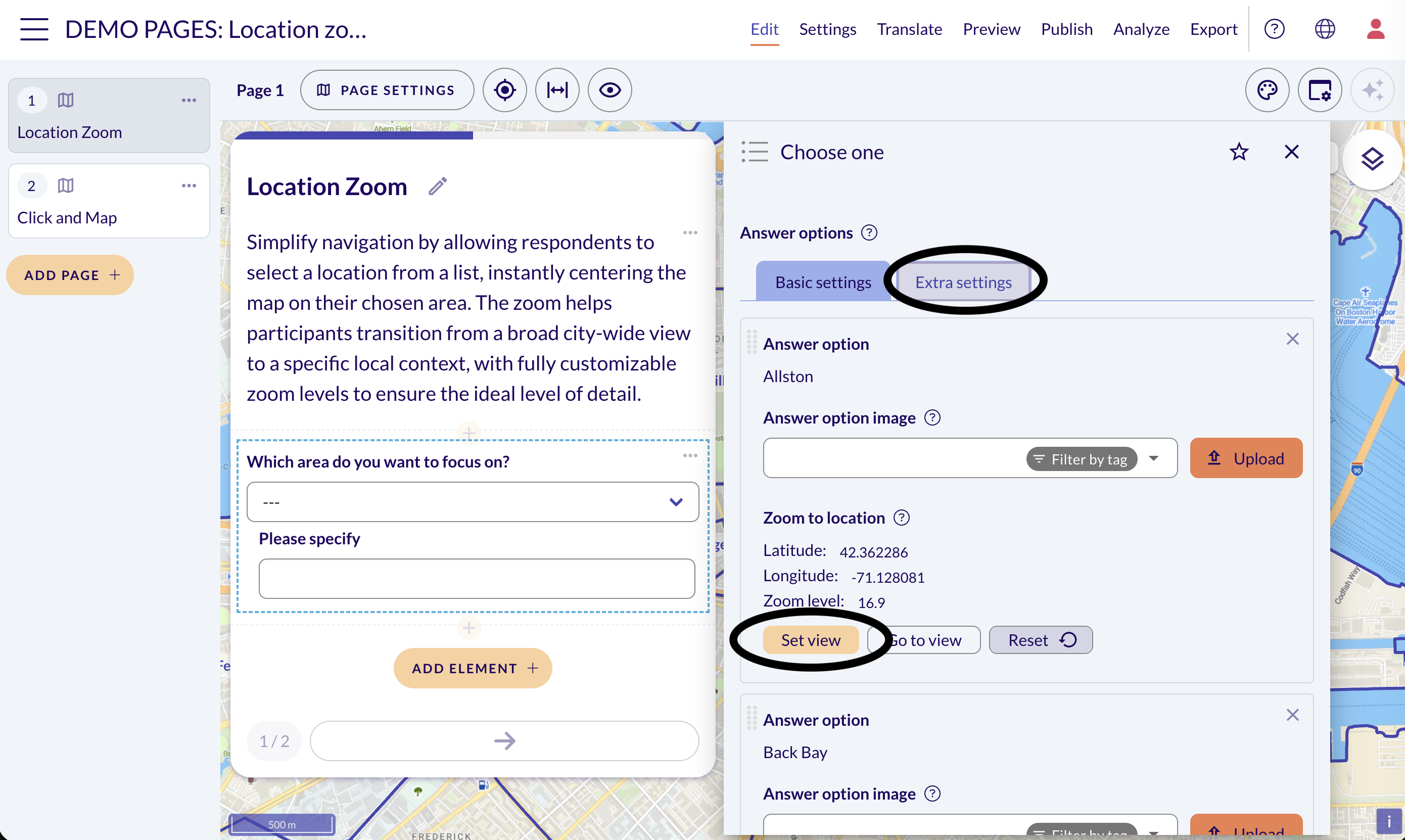Open description text block three-dot menu
This screenshot has width=1405, height=840.
(x=690, y=232)
